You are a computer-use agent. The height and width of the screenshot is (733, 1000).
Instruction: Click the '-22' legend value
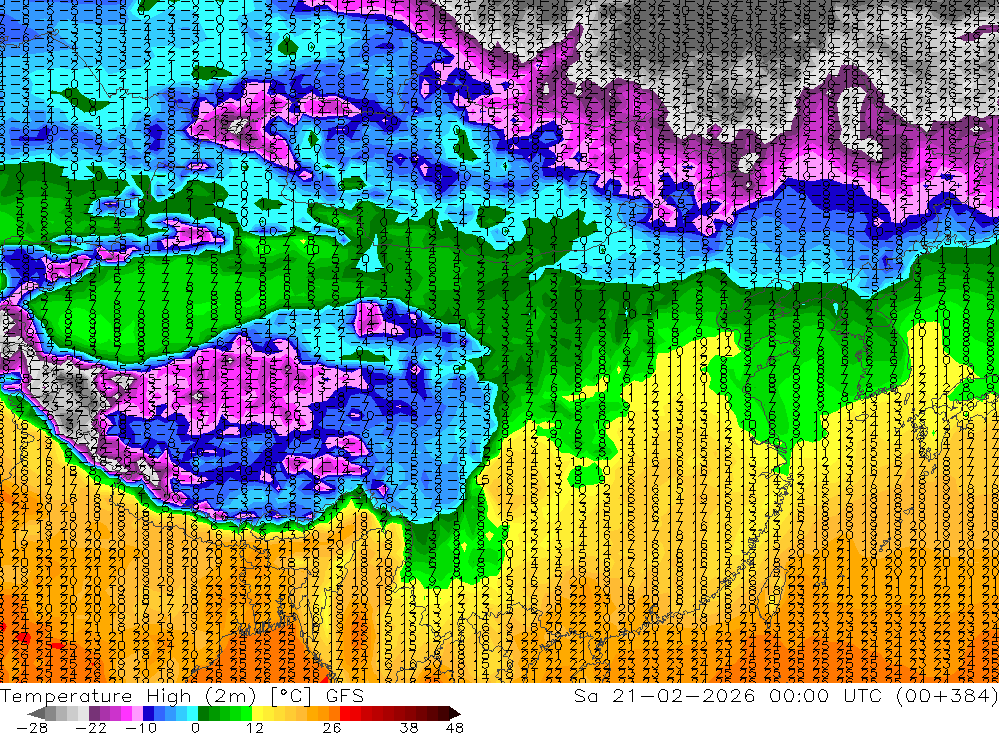(x=91, y=728)
